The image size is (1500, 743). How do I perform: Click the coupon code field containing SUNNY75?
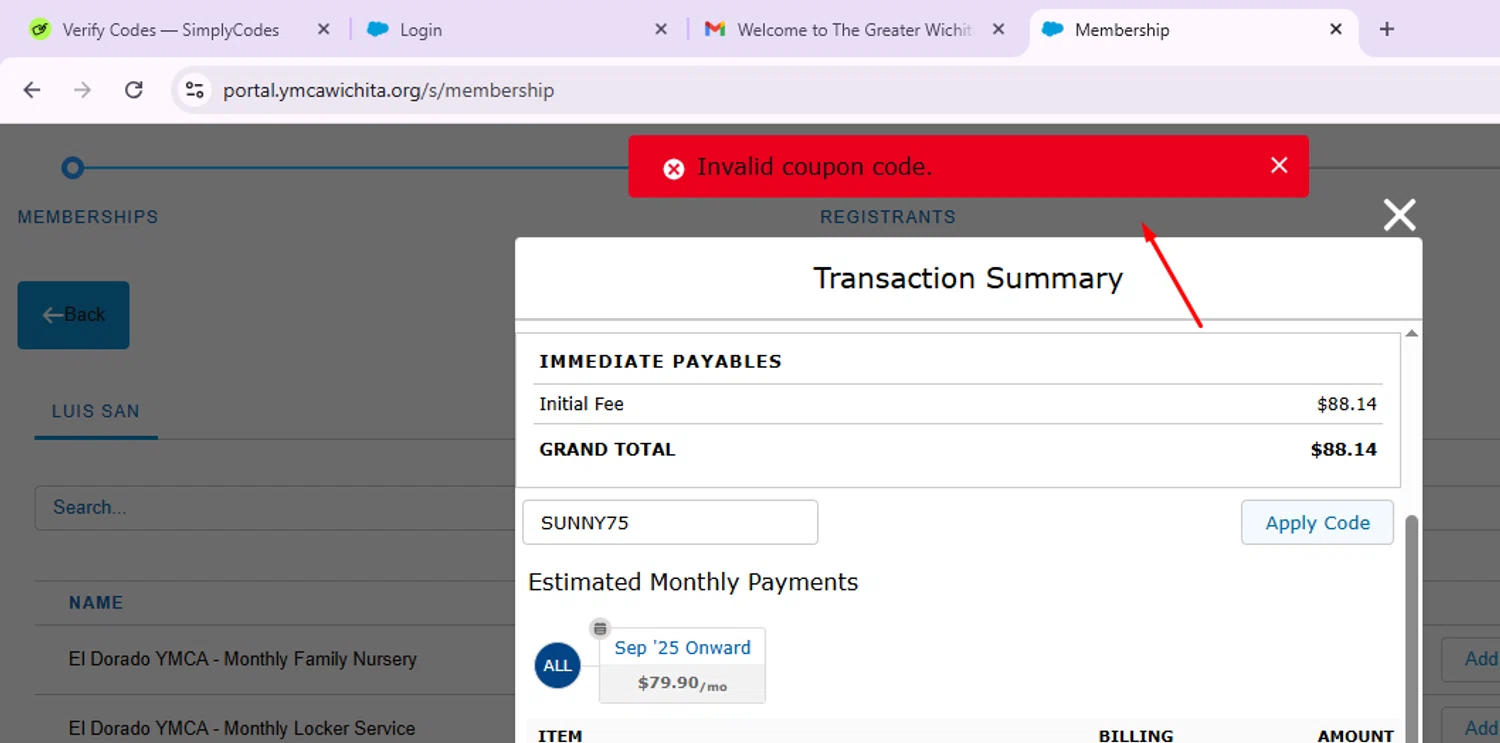coord(670,522)
